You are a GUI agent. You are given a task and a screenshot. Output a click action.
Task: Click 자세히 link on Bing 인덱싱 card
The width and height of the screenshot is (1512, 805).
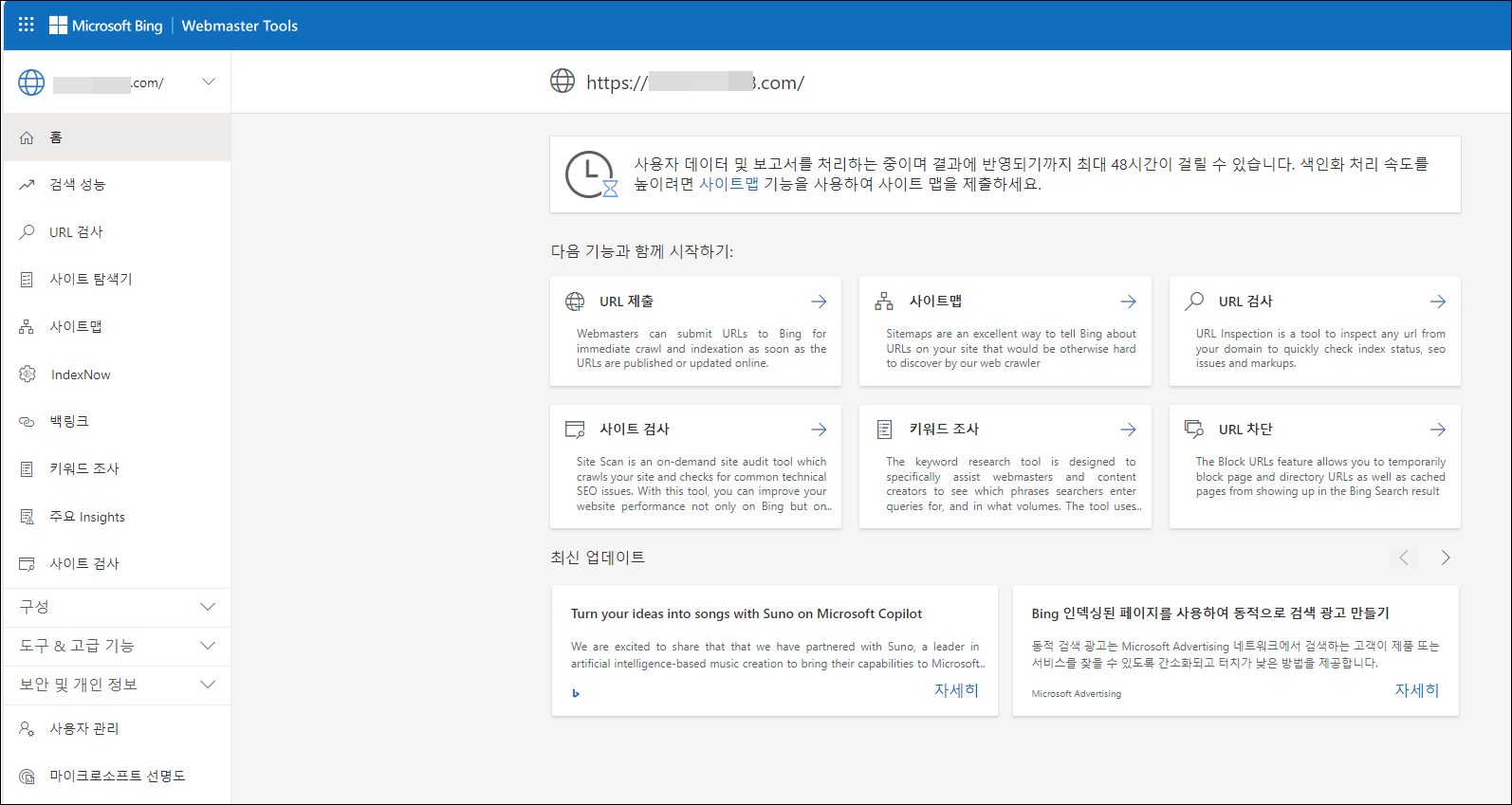(x=1417, y=690)
